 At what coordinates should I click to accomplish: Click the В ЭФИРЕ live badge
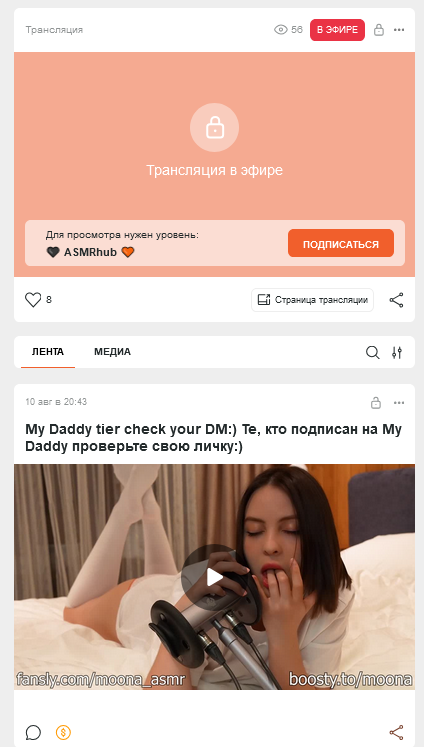[337, 30]
